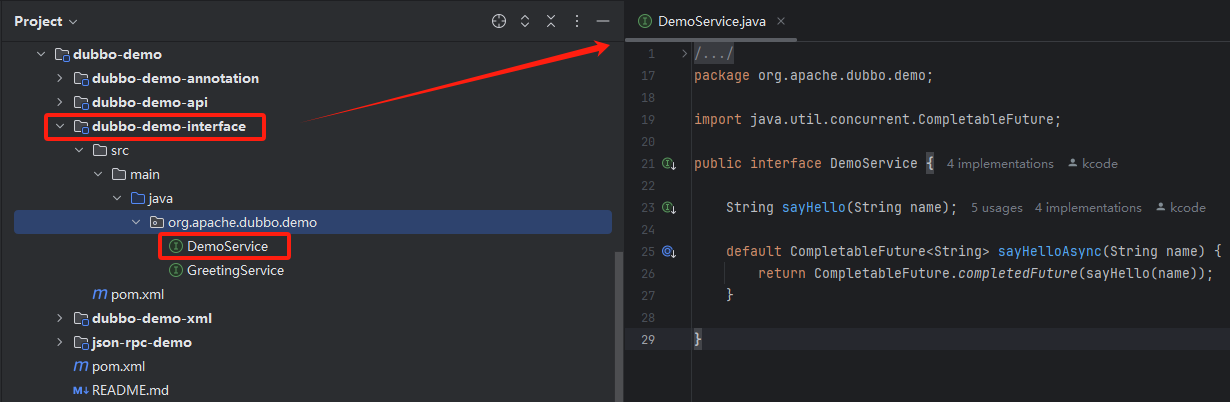Click implementations gutter icon on line 21

click(670, 164)
